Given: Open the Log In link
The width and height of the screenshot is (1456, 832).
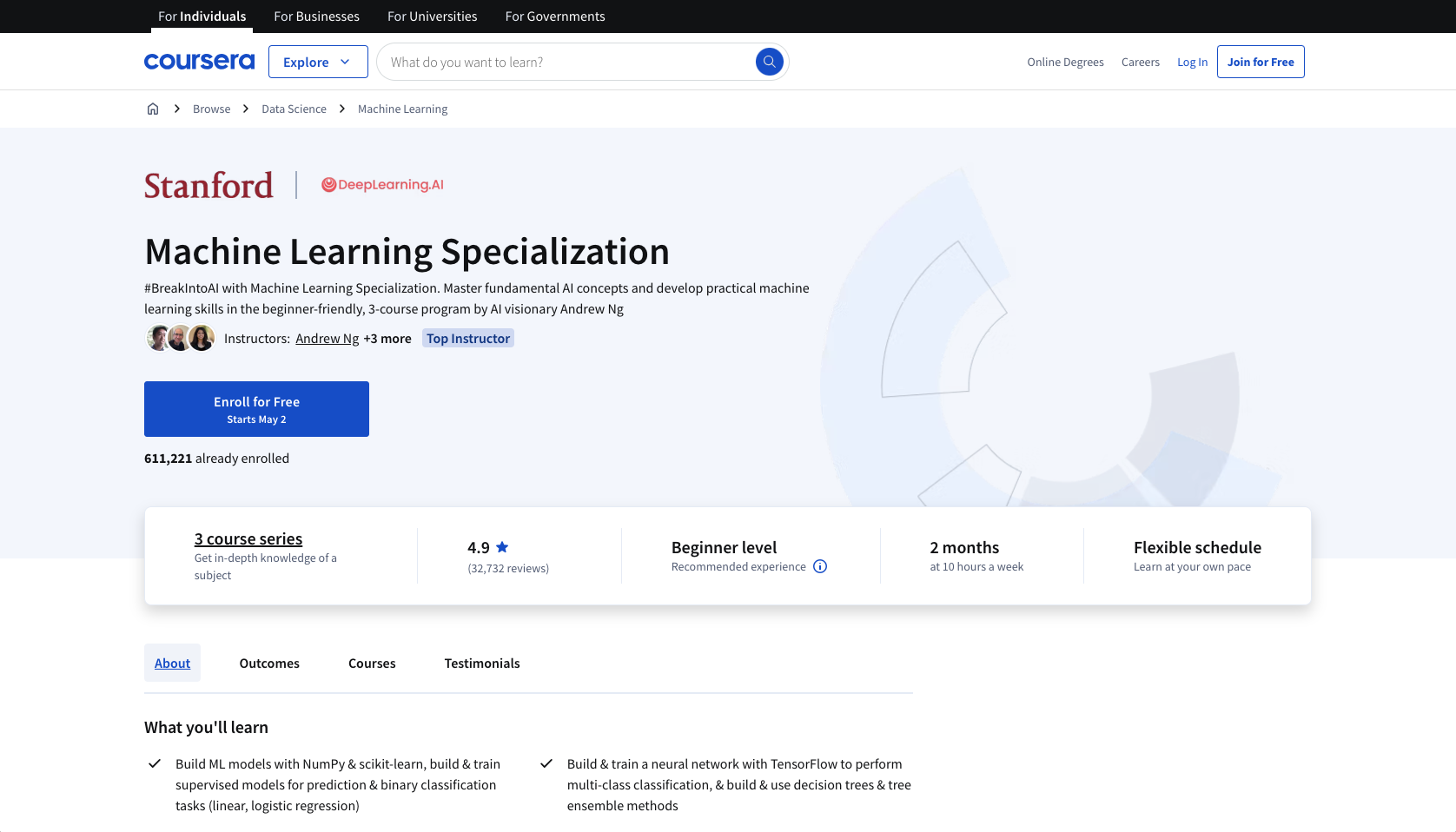Looking at the screenshot, I should pyautogui.click(x=1192, y=62).
